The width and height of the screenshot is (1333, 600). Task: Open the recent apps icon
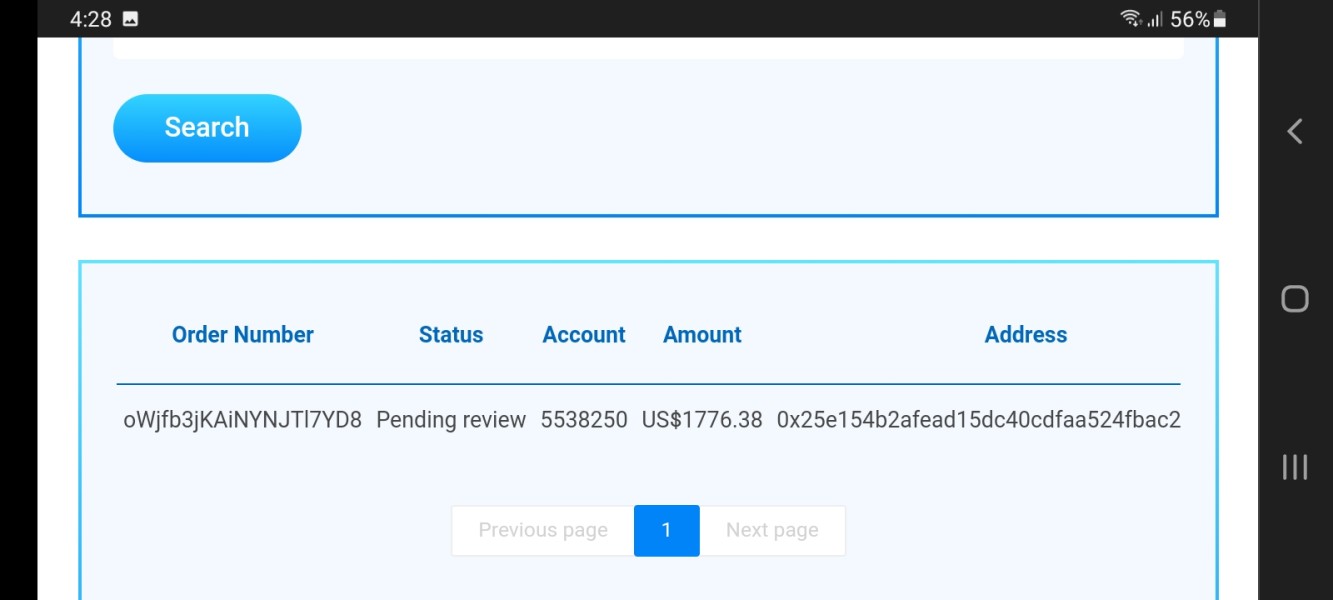coord(1295,466)
